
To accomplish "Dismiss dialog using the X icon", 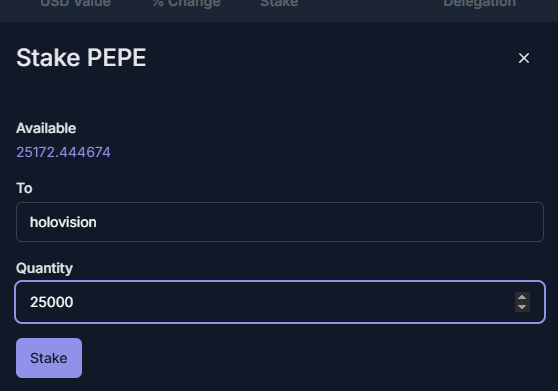I will (x=523, y=58).
